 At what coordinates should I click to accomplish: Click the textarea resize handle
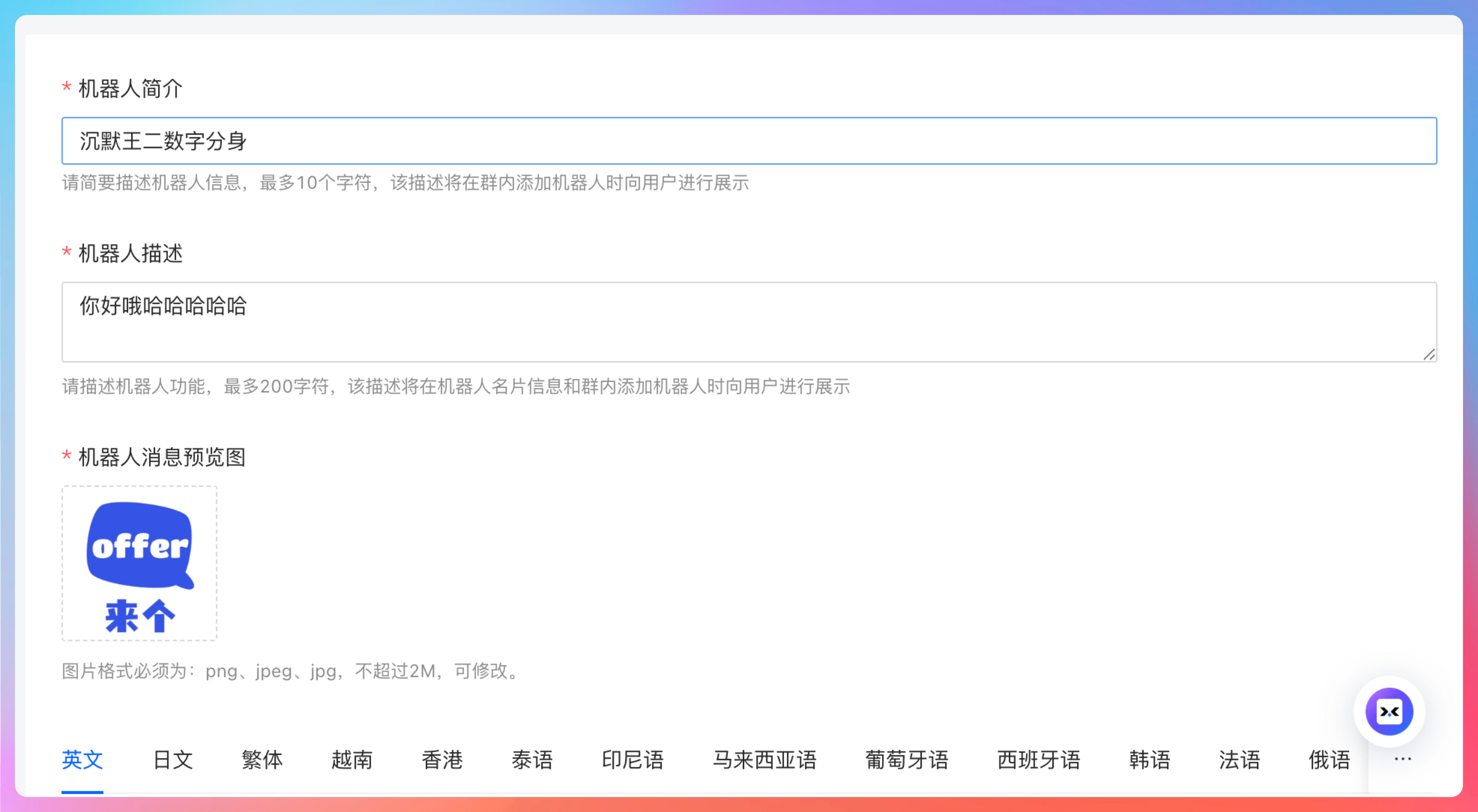[1429, 355]
